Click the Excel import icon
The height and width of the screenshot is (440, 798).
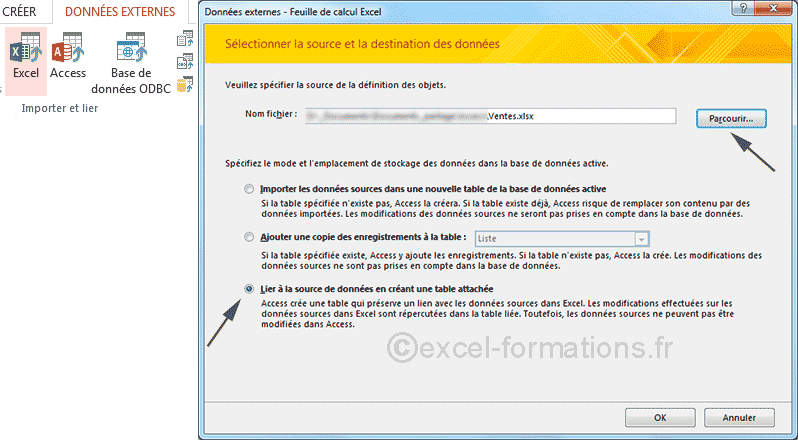(25, 56)
